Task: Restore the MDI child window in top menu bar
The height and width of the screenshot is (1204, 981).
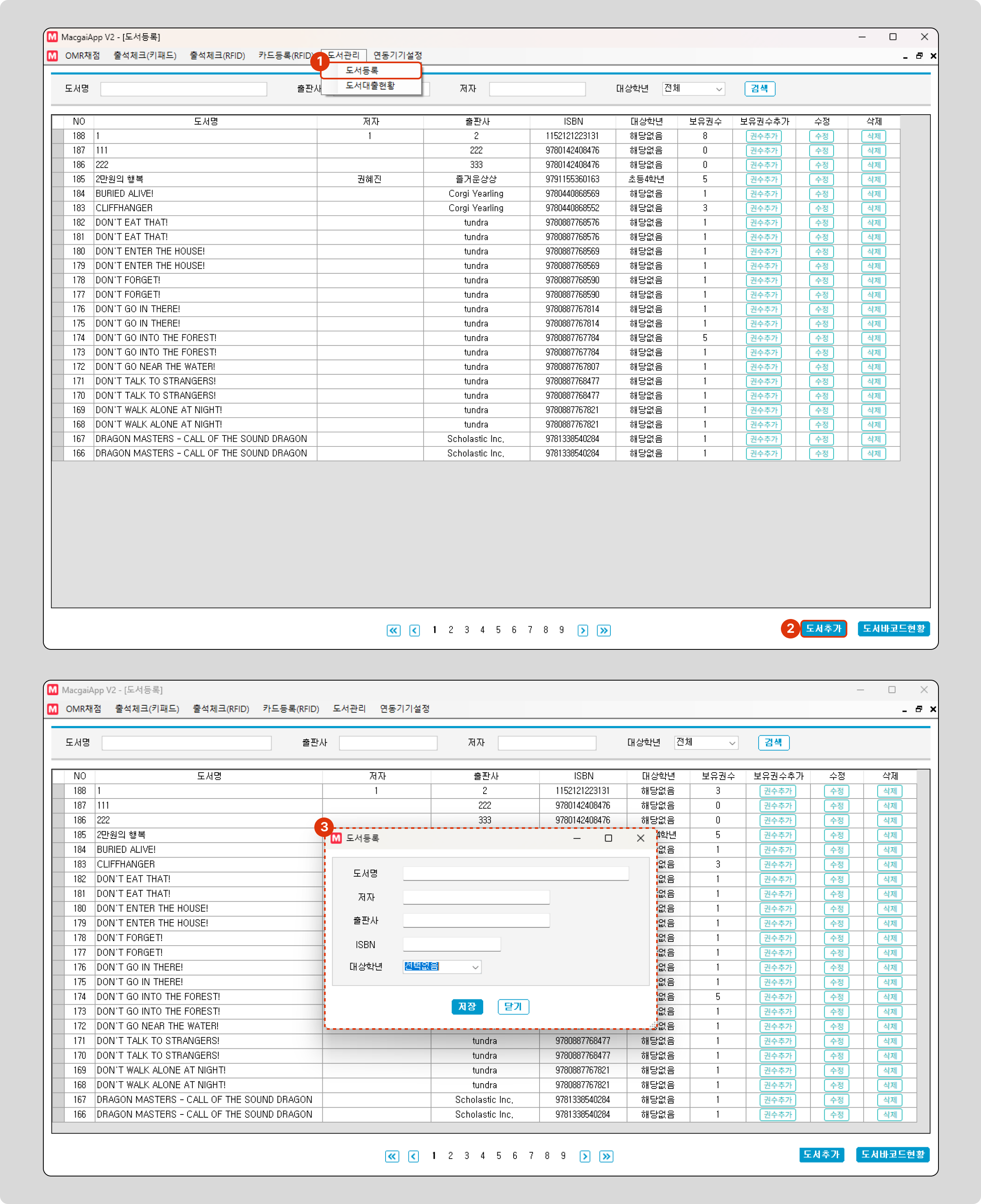Action: point(919,56)
